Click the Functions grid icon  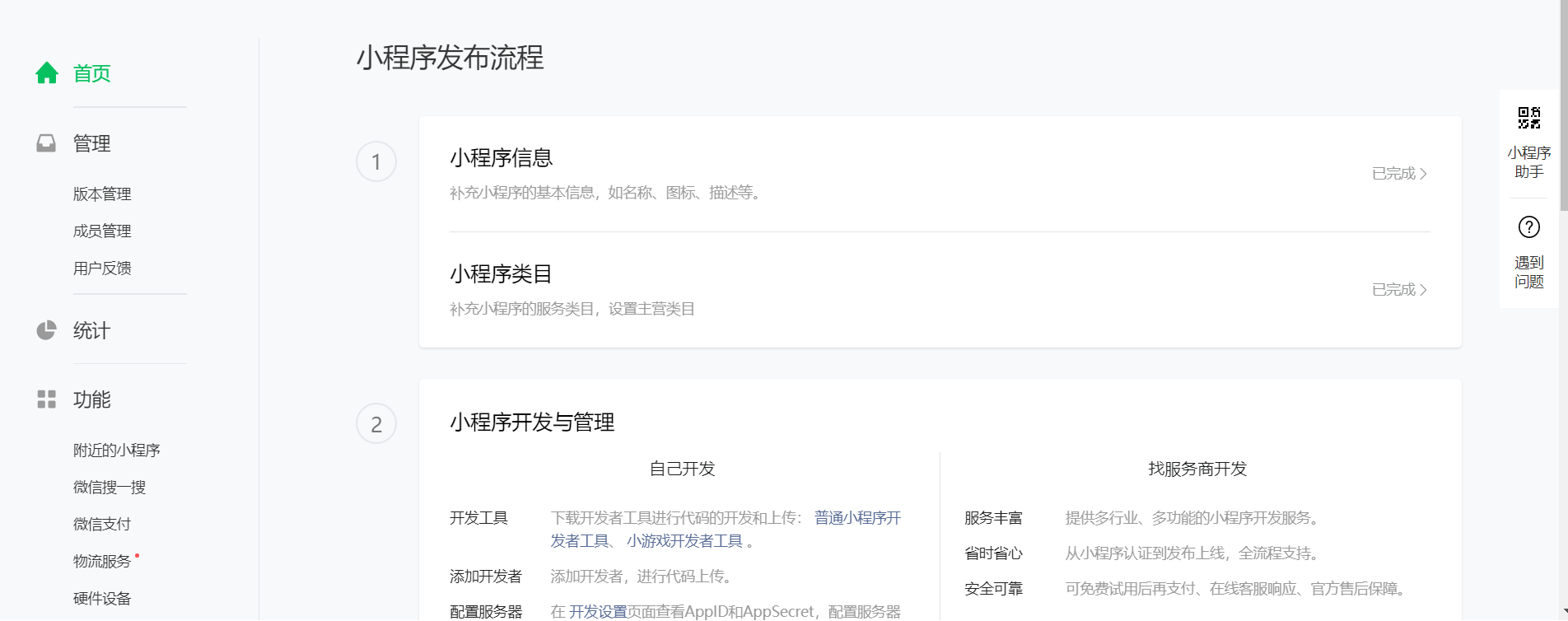[x=46, y=399]
